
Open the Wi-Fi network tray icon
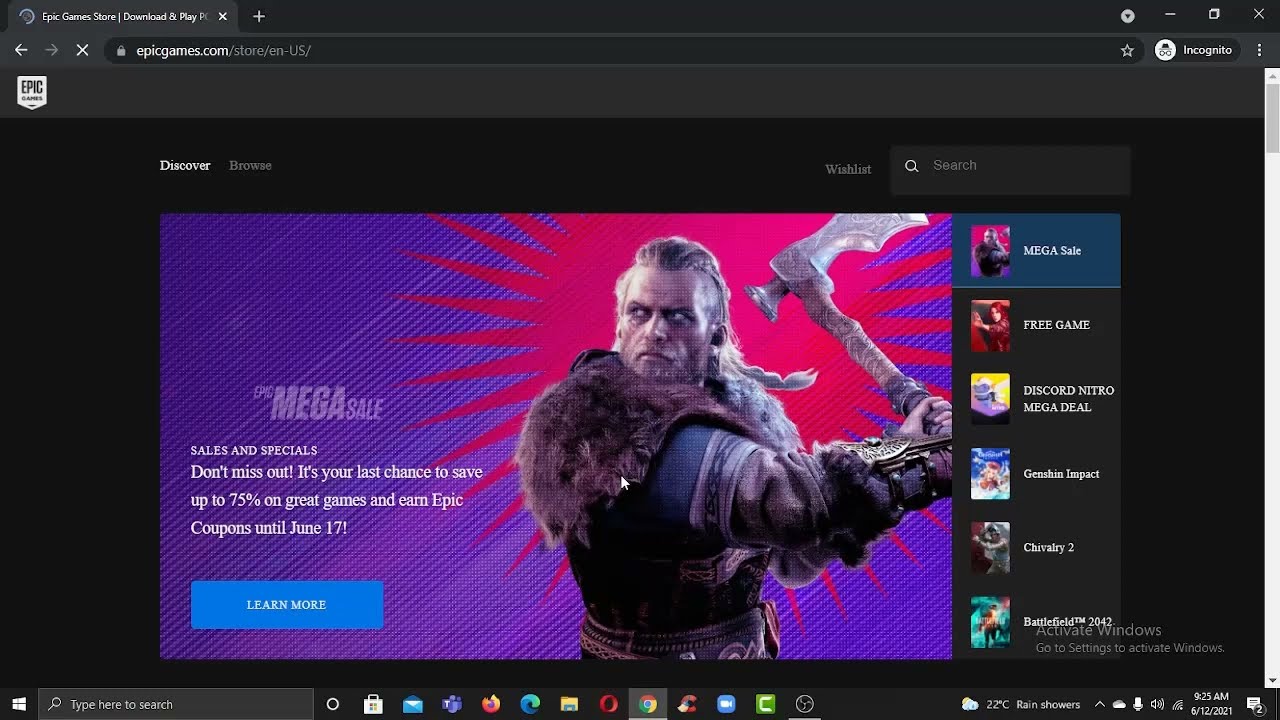point(1177,704)
